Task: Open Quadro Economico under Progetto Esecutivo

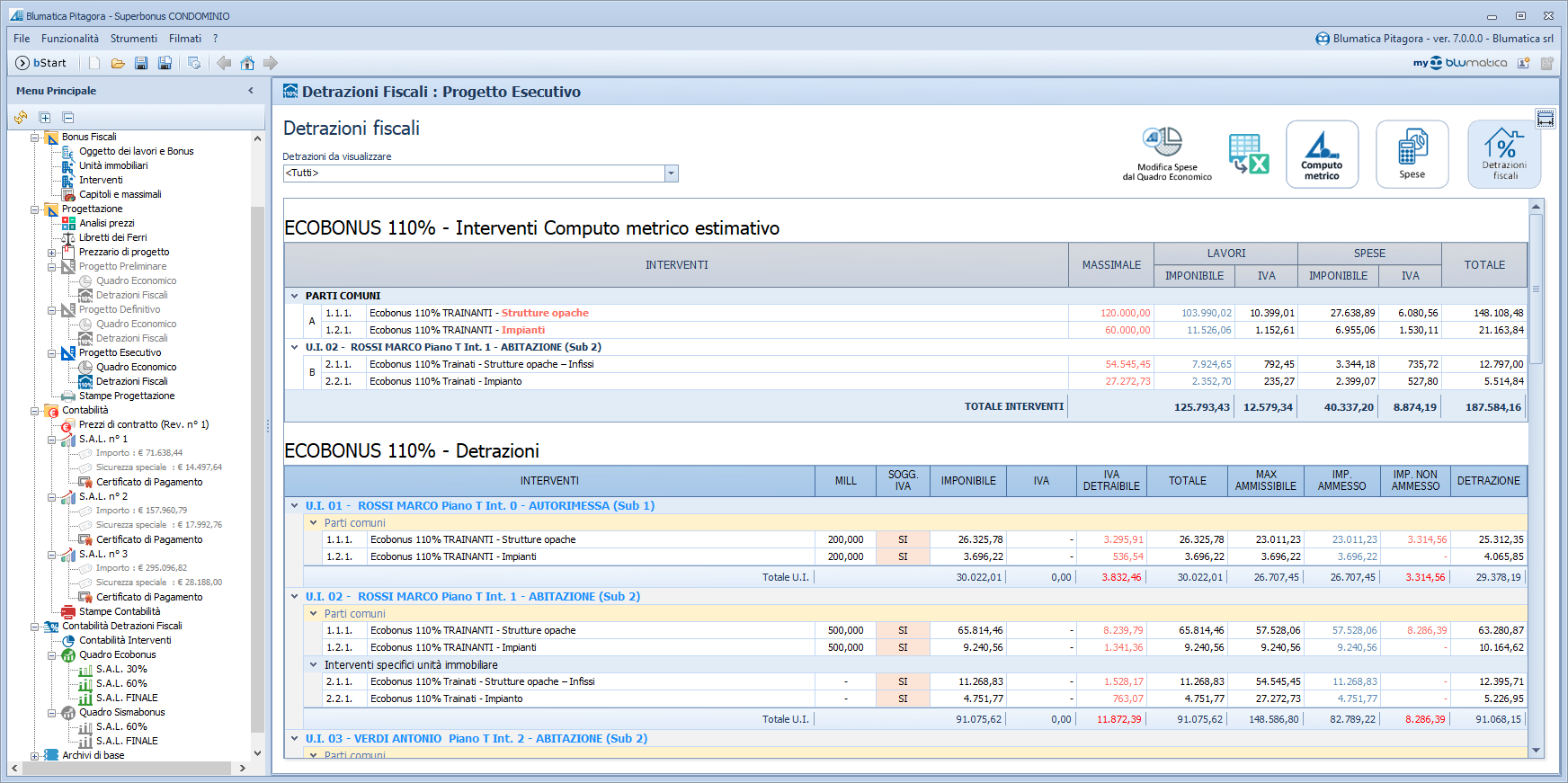Action: pos(136,367)
